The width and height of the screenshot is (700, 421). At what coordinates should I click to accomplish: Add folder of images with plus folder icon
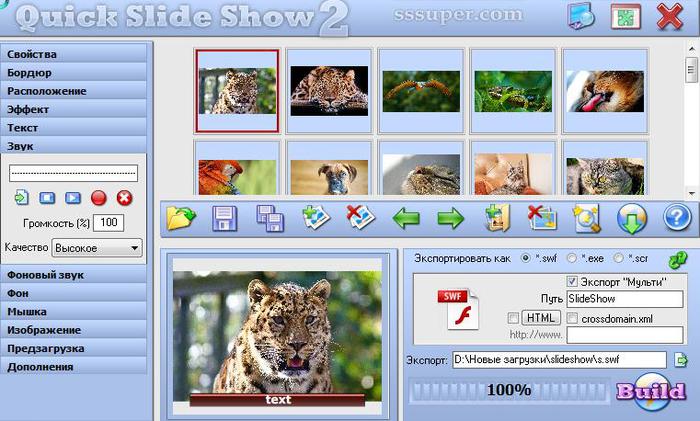(497, 218)
